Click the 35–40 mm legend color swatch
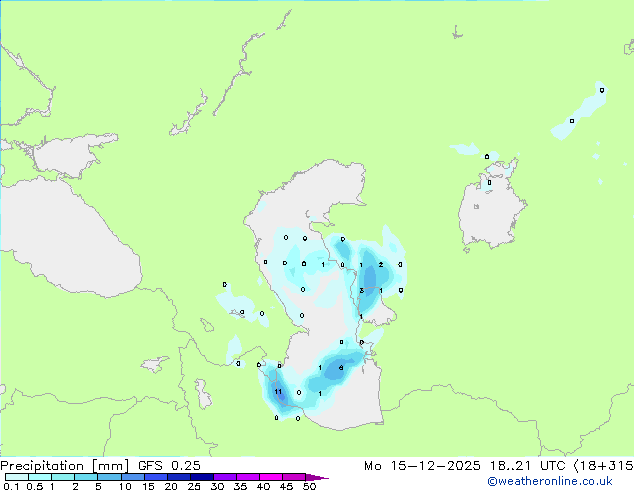 point(247,477)
